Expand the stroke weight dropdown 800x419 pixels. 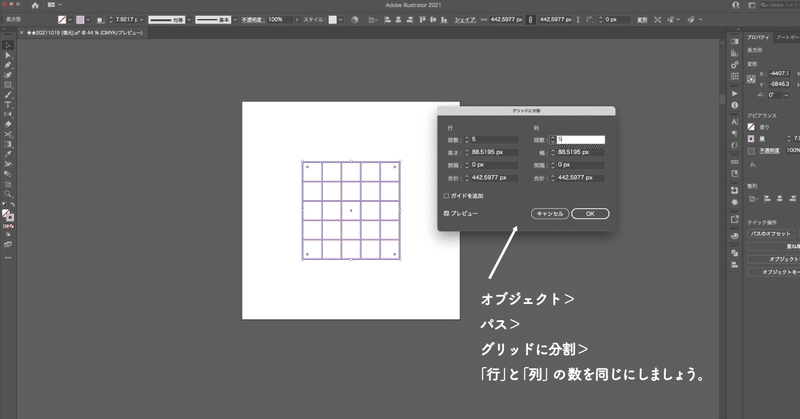point(141,20)
